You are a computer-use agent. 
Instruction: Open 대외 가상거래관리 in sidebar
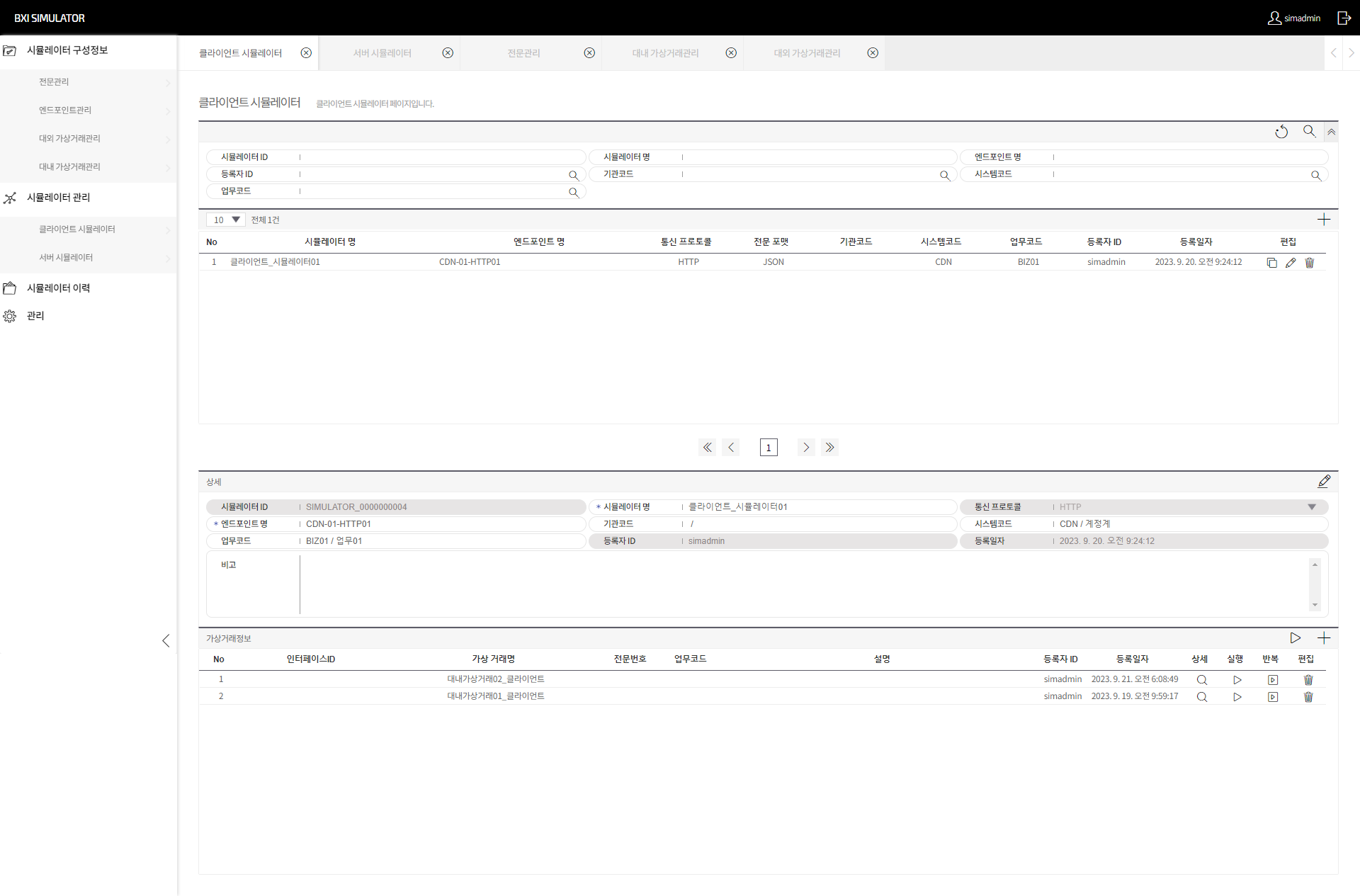pyautogui.click(x=88, y=139)
